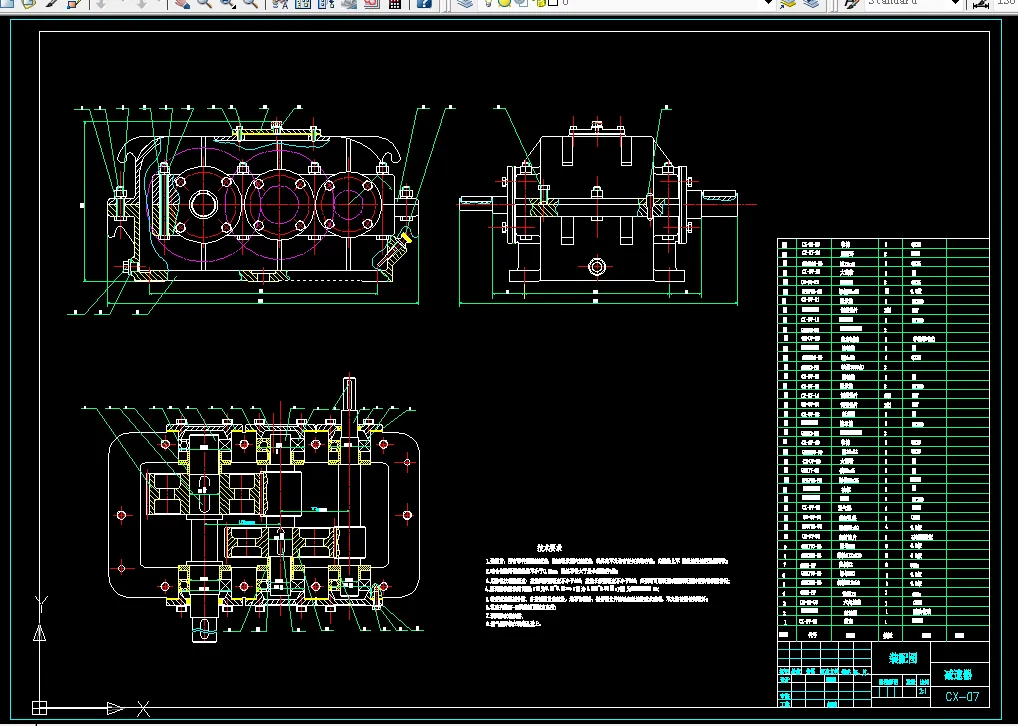Launch the QuickCalc calculator
Viewport: 1018px width, 726px height.
coord(395,3)
